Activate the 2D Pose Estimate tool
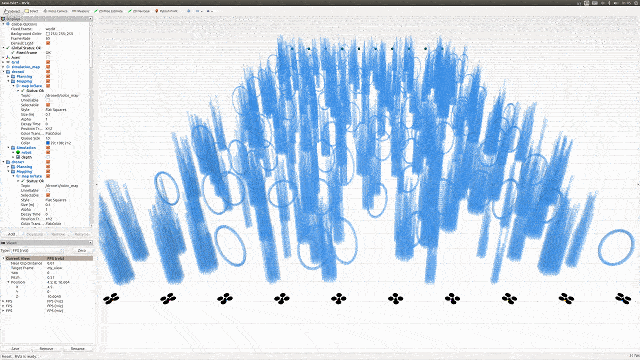640x360 pixels. 109,11
